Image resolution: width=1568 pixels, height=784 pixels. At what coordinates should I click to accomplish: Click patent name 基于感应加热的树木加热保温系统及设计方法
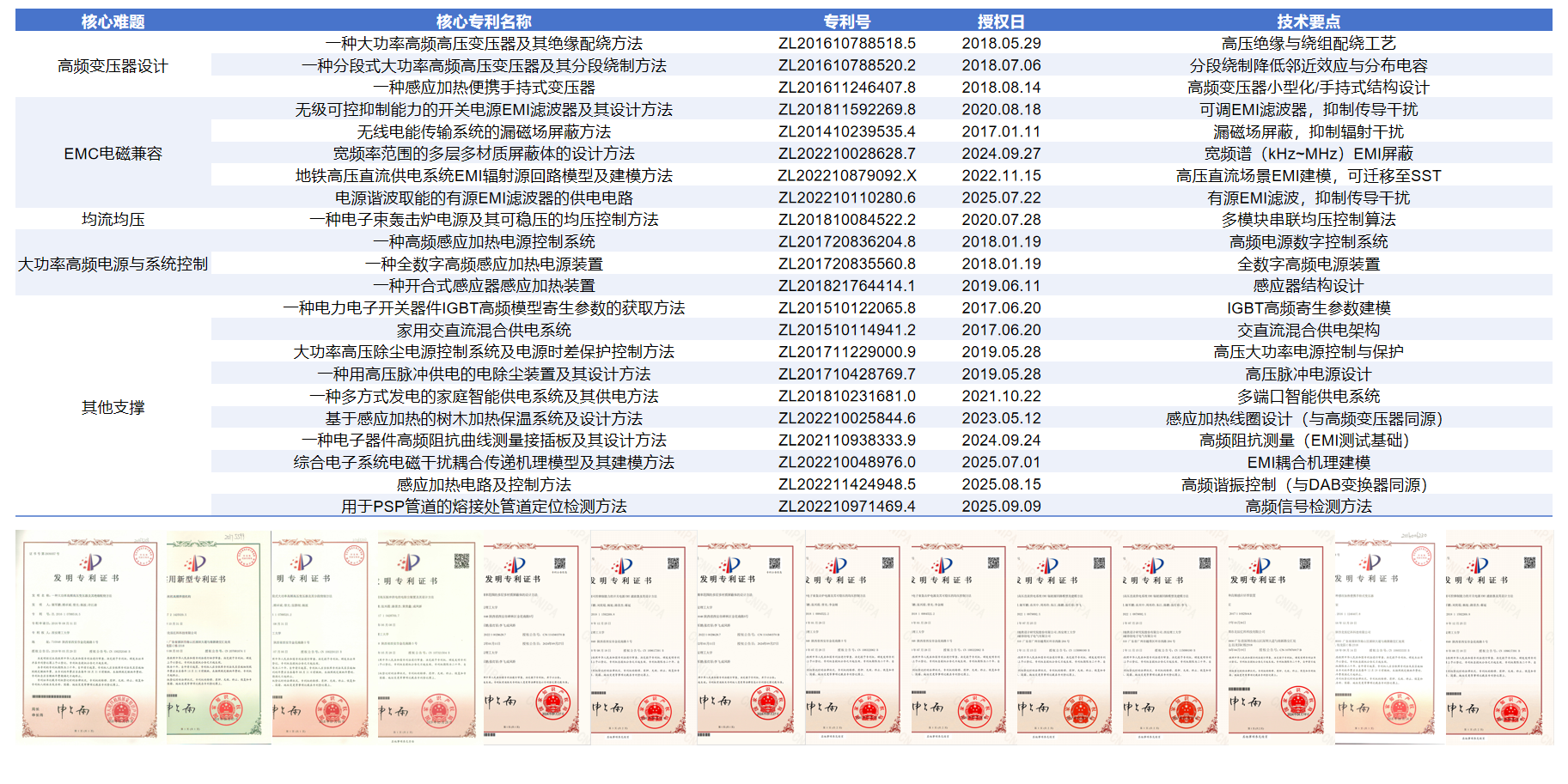pyautogui.click(x=484, y=419)
